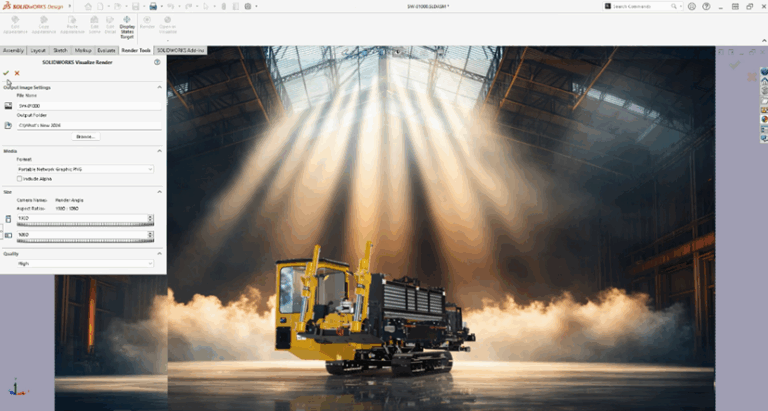Click Edit Scene in the ribbon
Screen dimensions: 768x411
[95, 25]
